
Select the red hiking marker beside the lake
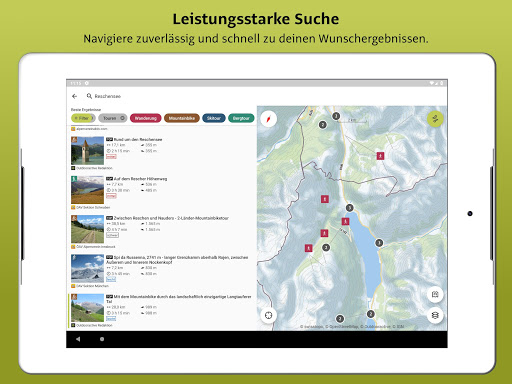coord(345,221)
